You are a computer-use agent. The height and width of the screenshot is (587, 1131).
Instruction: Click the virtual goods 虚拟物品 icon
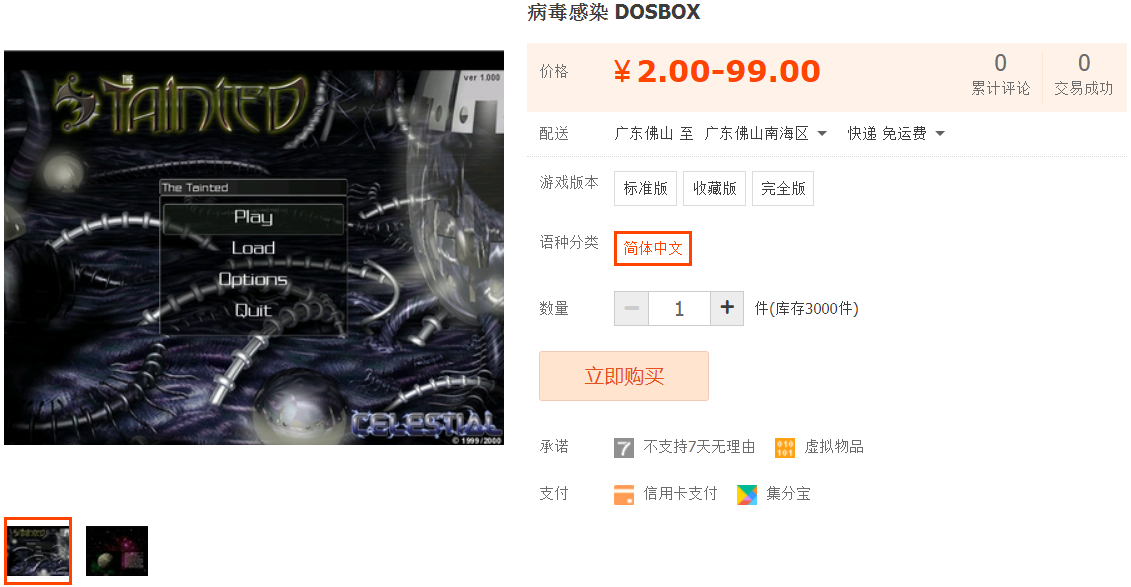(784, 448)
